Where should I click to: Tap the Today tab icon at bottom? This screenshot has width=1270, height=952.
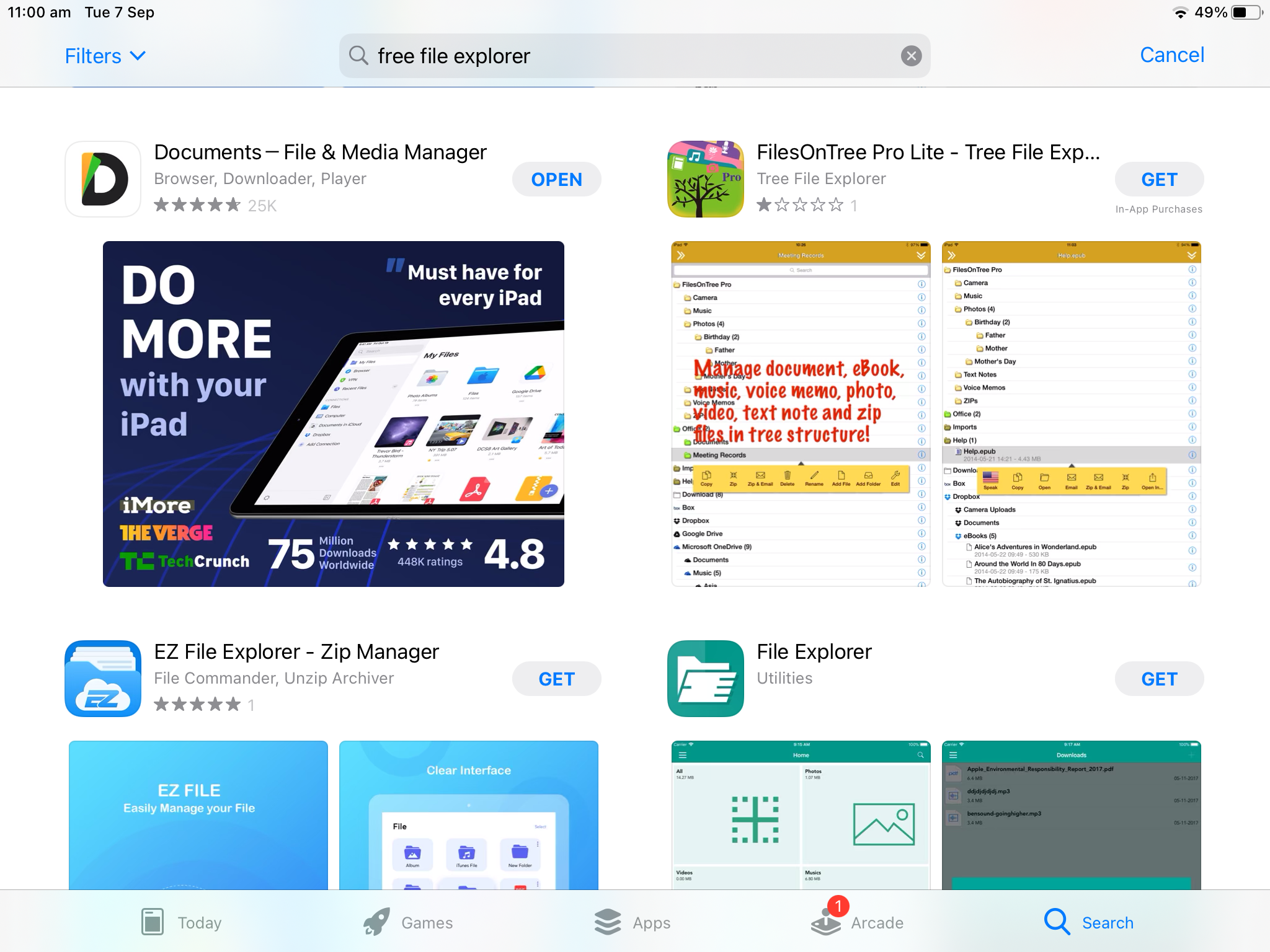[154, 921]
